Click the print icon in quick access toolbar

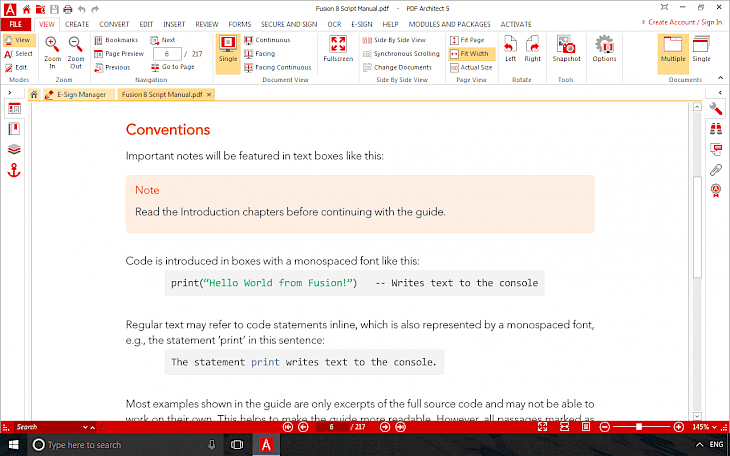(x=68, y=9)
